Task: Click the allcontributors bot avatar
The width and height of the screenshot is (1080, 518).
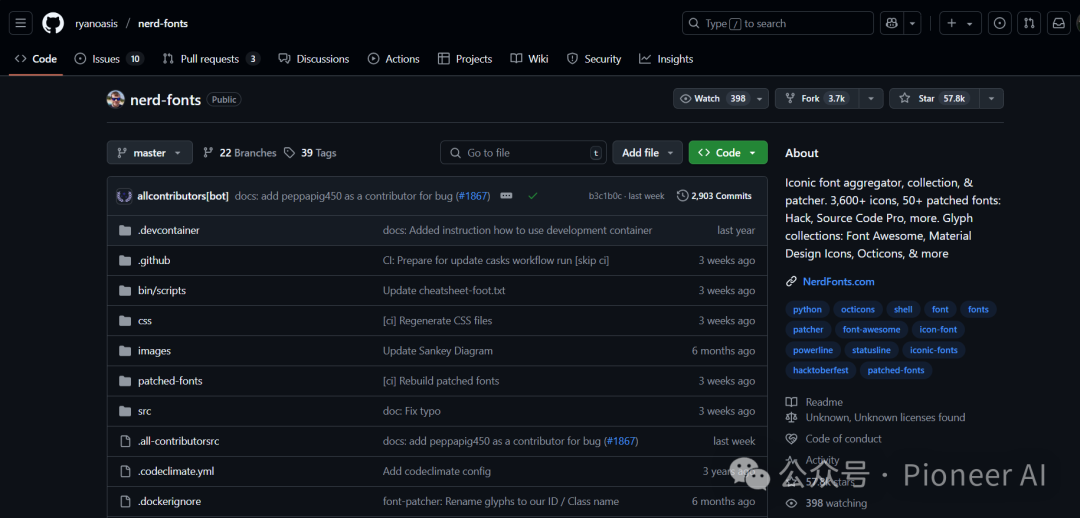Action: [x=125, y=196]
